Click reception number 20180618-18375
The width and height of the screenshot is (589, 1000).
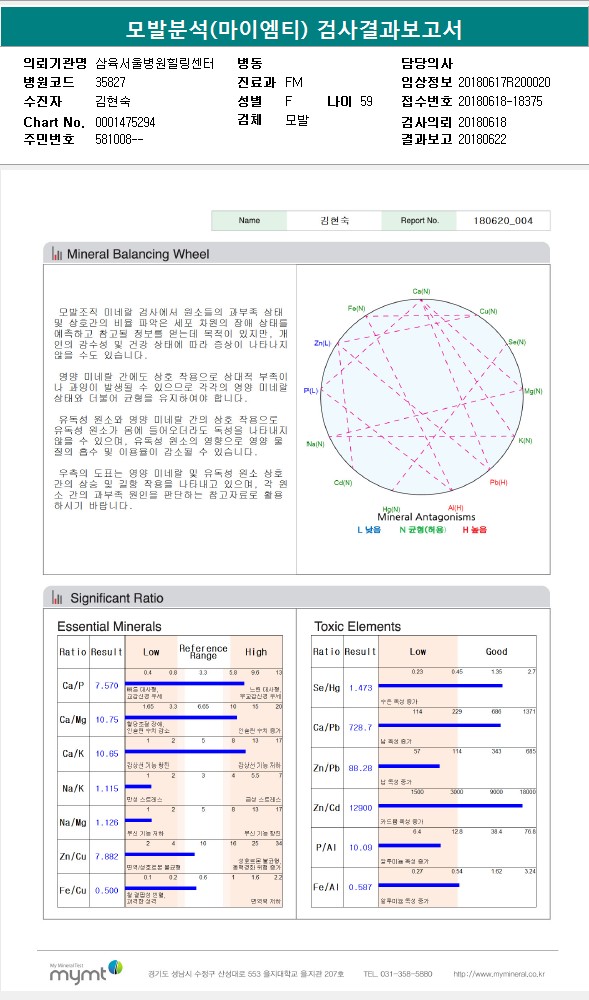500,101
